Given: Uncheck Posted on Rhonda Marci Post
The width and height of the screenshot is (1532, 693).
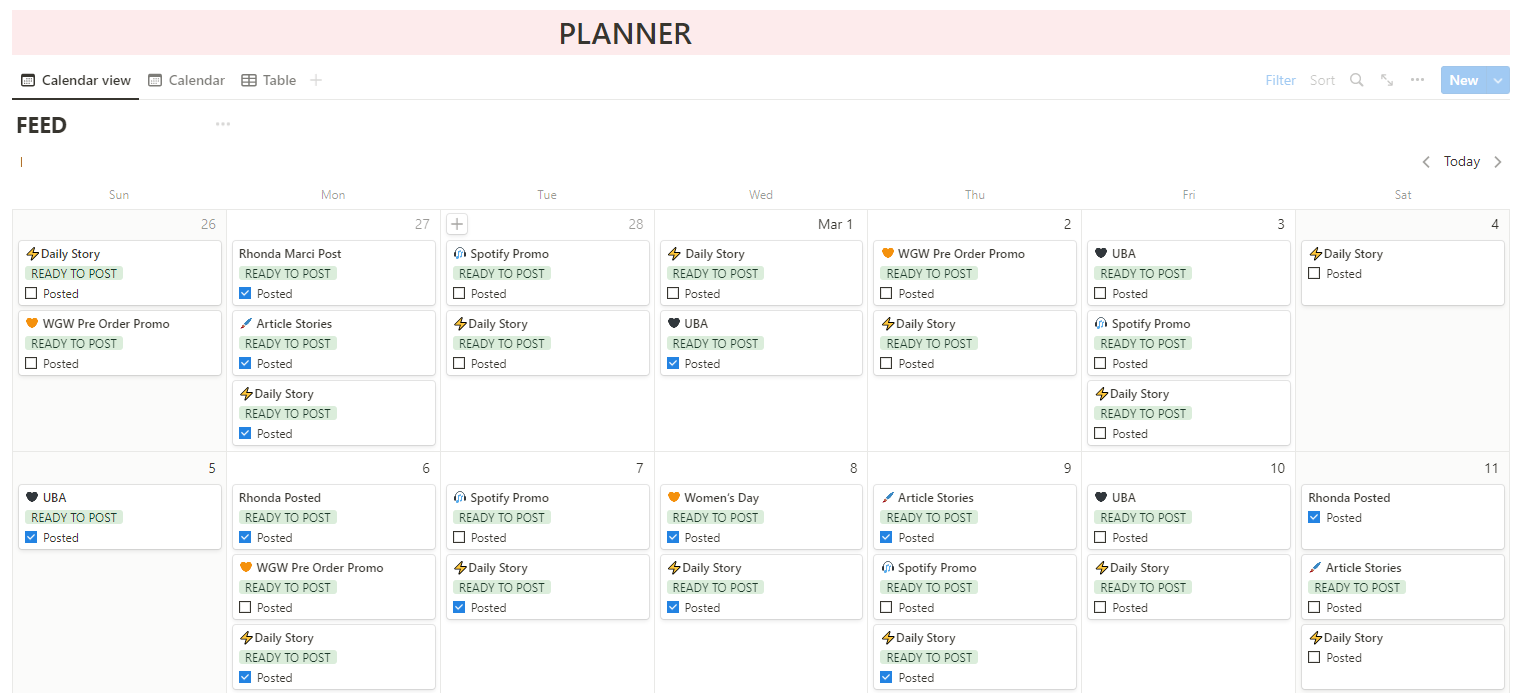Looking at the screenshot, I should tap(246, 294).
